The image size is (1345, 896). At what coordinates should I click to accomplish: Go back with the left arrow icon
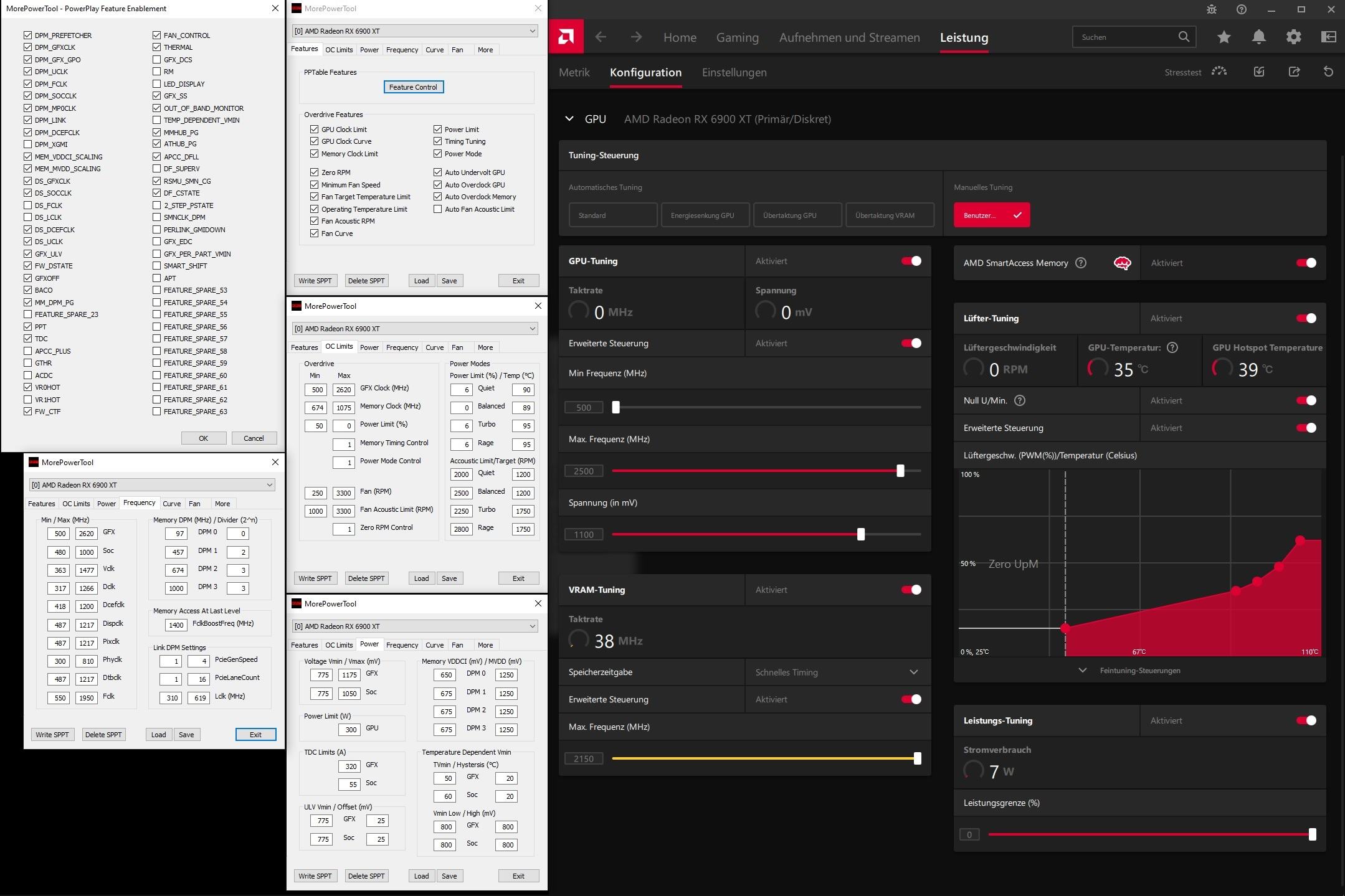(x=601, y=37)
